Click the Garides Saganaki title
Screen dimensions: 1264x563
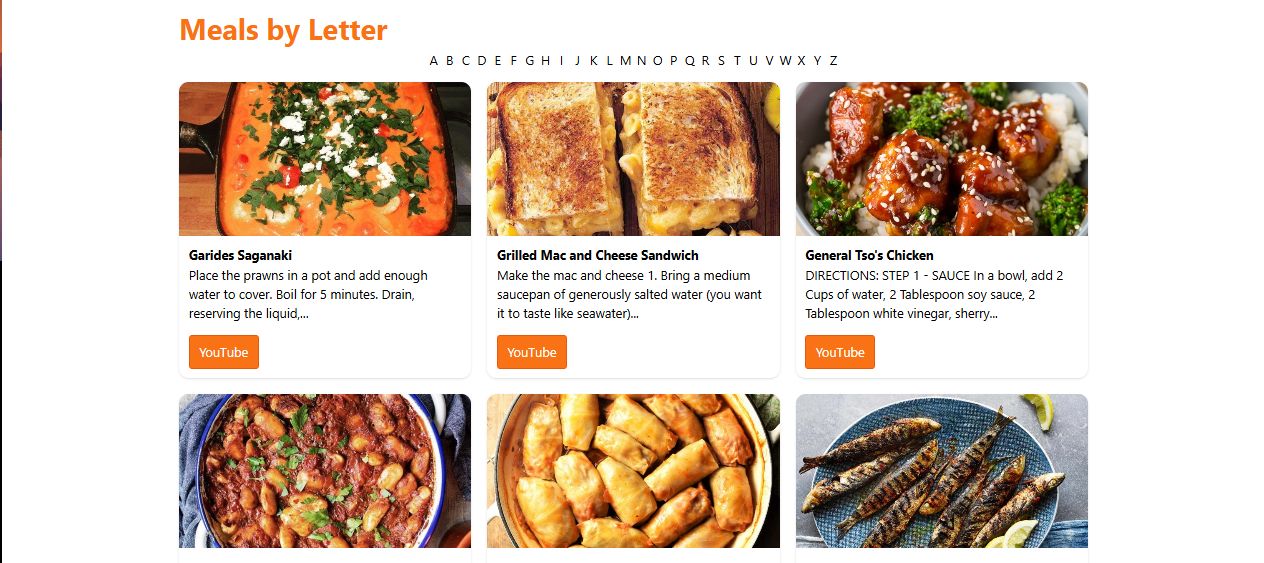tap(240, 256)
